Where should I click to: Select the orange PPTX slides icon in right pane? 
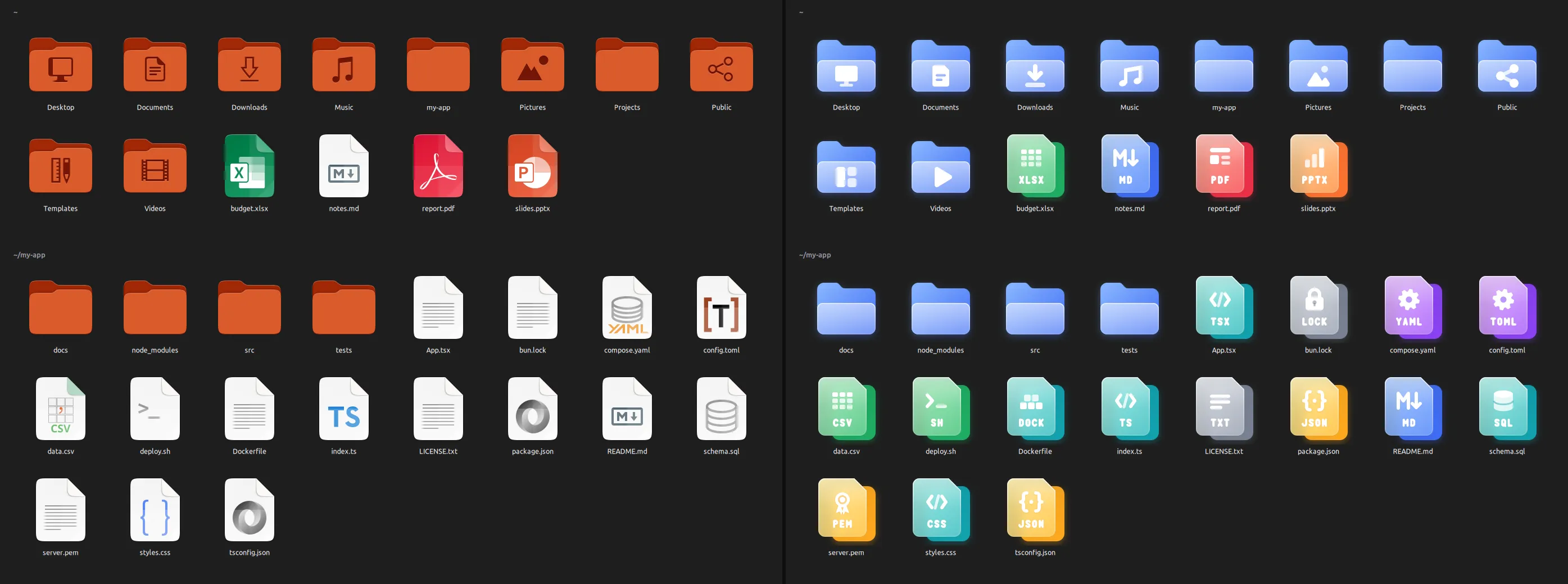tap(1318, 166)
